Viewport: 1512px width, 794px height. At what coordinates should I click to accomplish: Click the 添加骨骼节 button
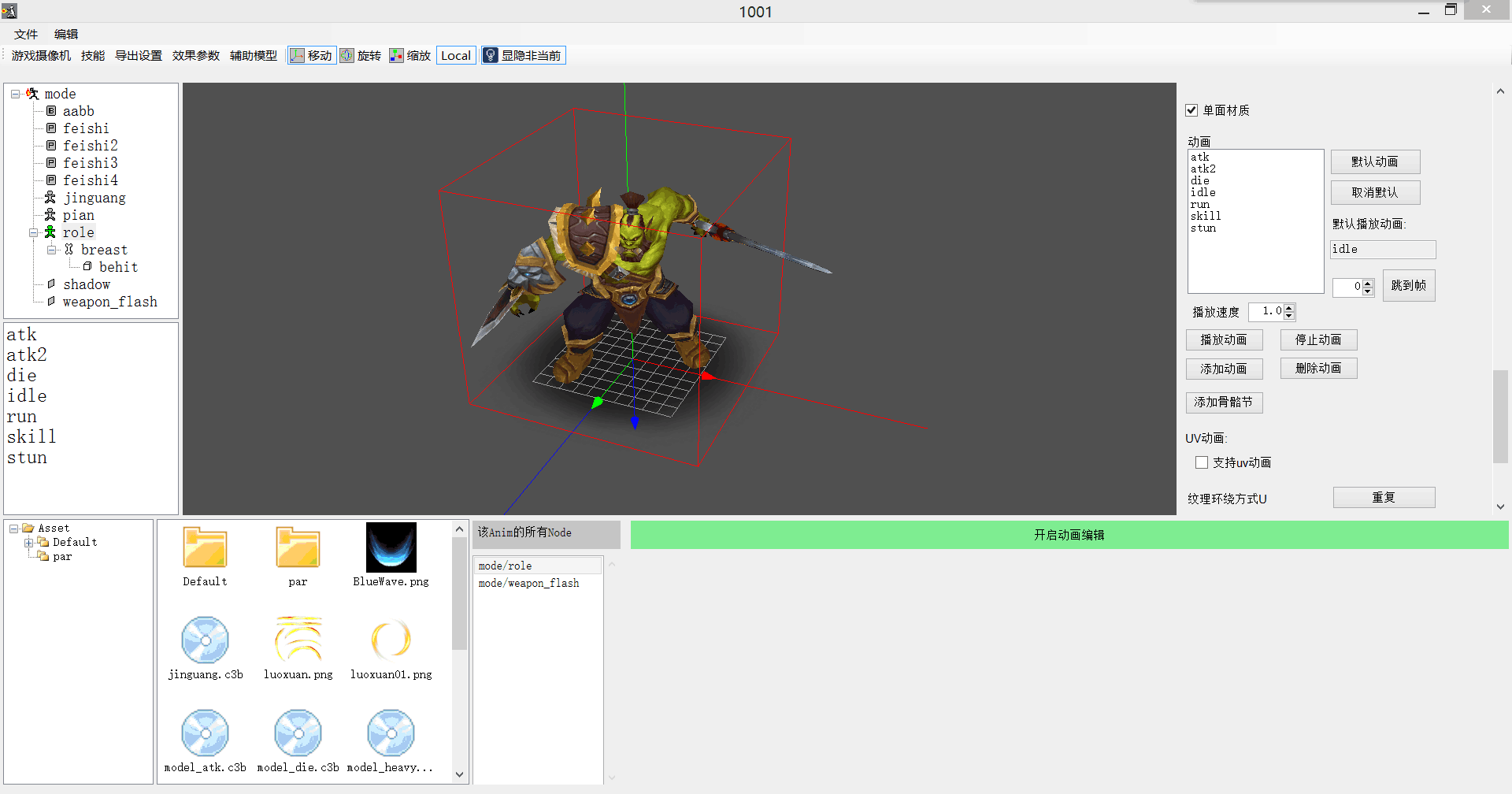pos(1224,403)
